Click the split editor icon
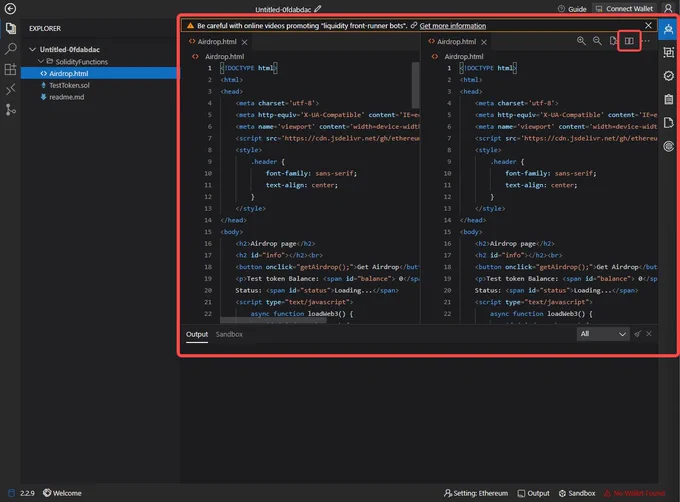680x502 pixels. tap(629, 41)
